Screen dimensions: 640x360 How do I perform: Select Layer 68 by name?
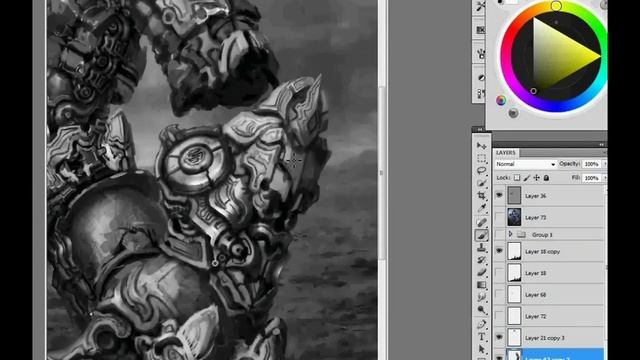[x=536, y=295]
